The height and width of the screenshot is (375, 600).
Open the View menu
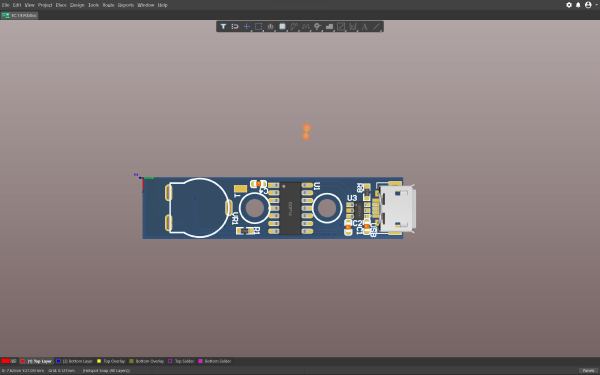(x=29, y=5)
